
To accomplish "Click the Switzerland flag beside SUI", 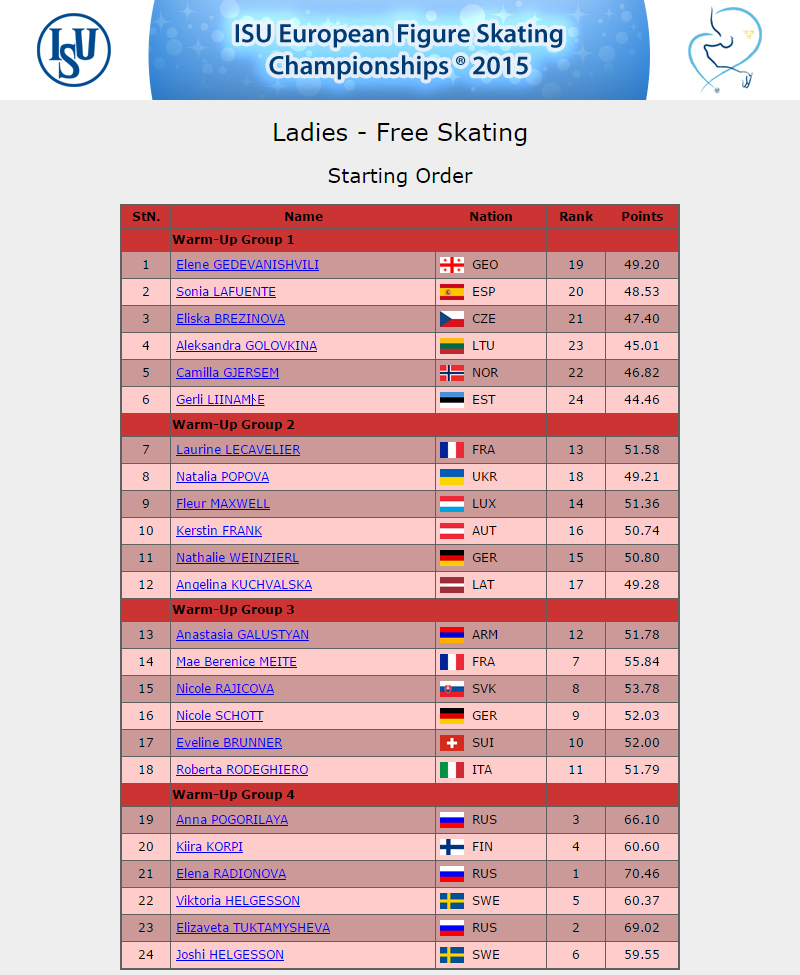I will [x=452, y=743].
